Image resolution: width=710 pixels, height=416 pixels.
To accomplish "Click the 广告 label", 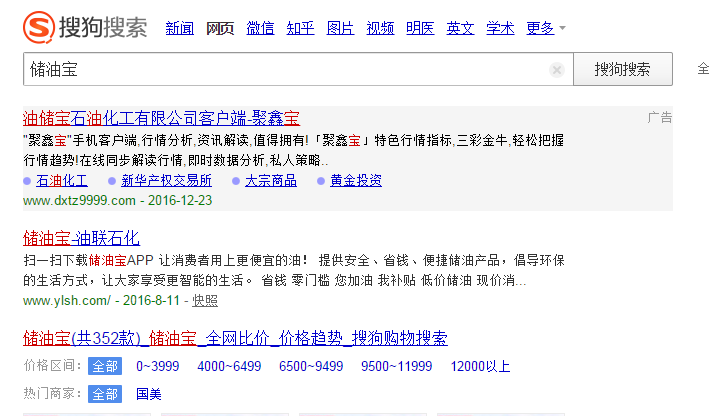I will tap(660, 118).
